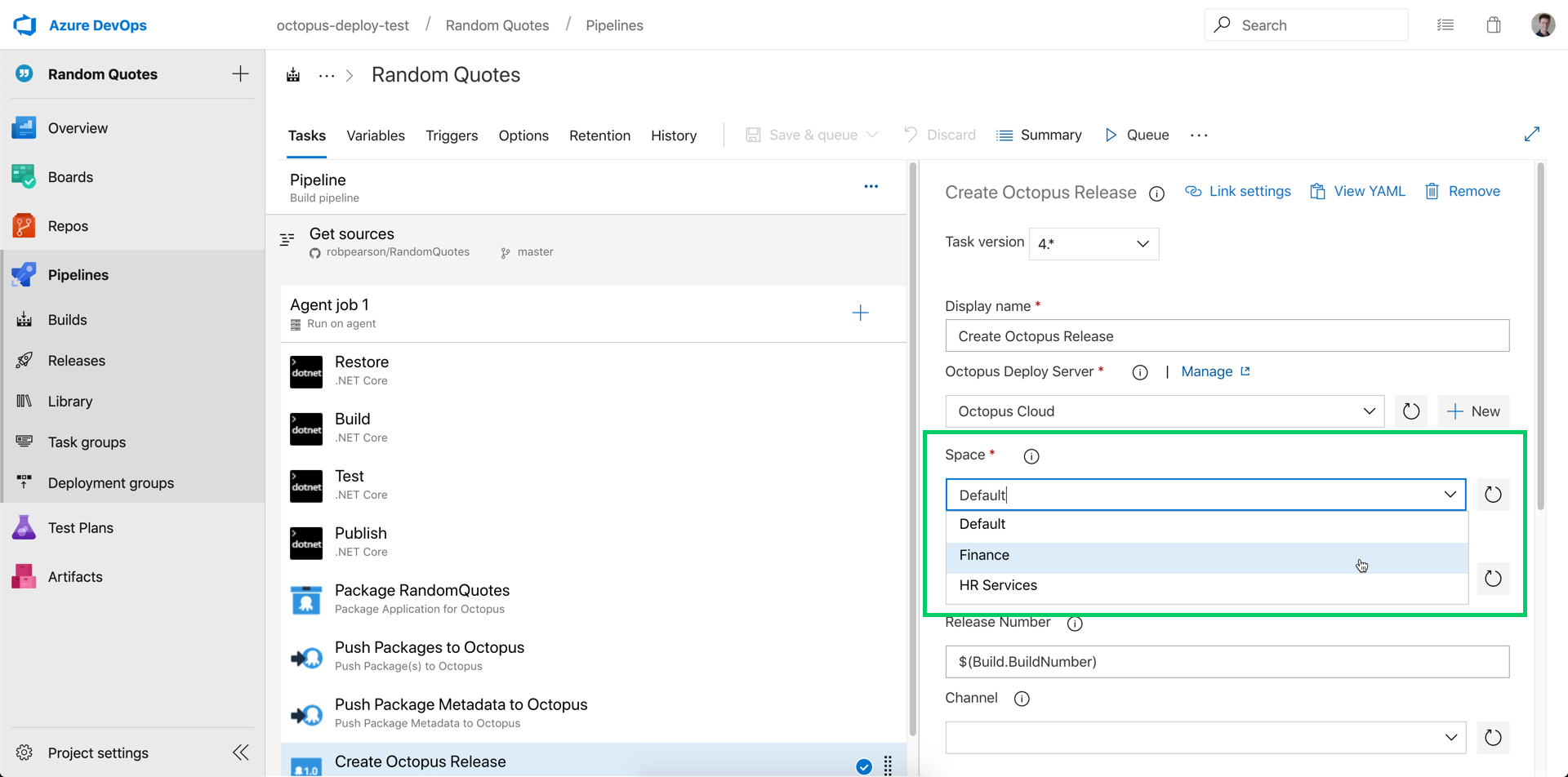Expand the task editor to fullscreen
This screenshot has height=777, width=1568.
(x=1533, y=133)
